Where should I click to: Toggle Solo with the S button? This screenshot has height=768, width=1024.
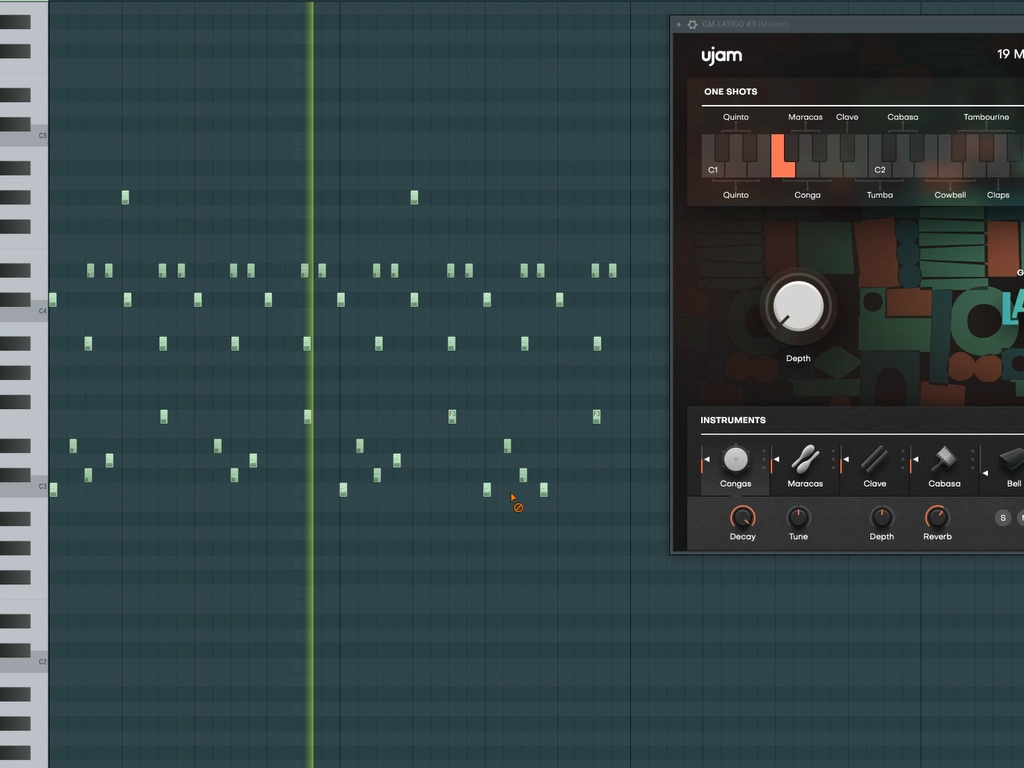(x=1003, y=518)
